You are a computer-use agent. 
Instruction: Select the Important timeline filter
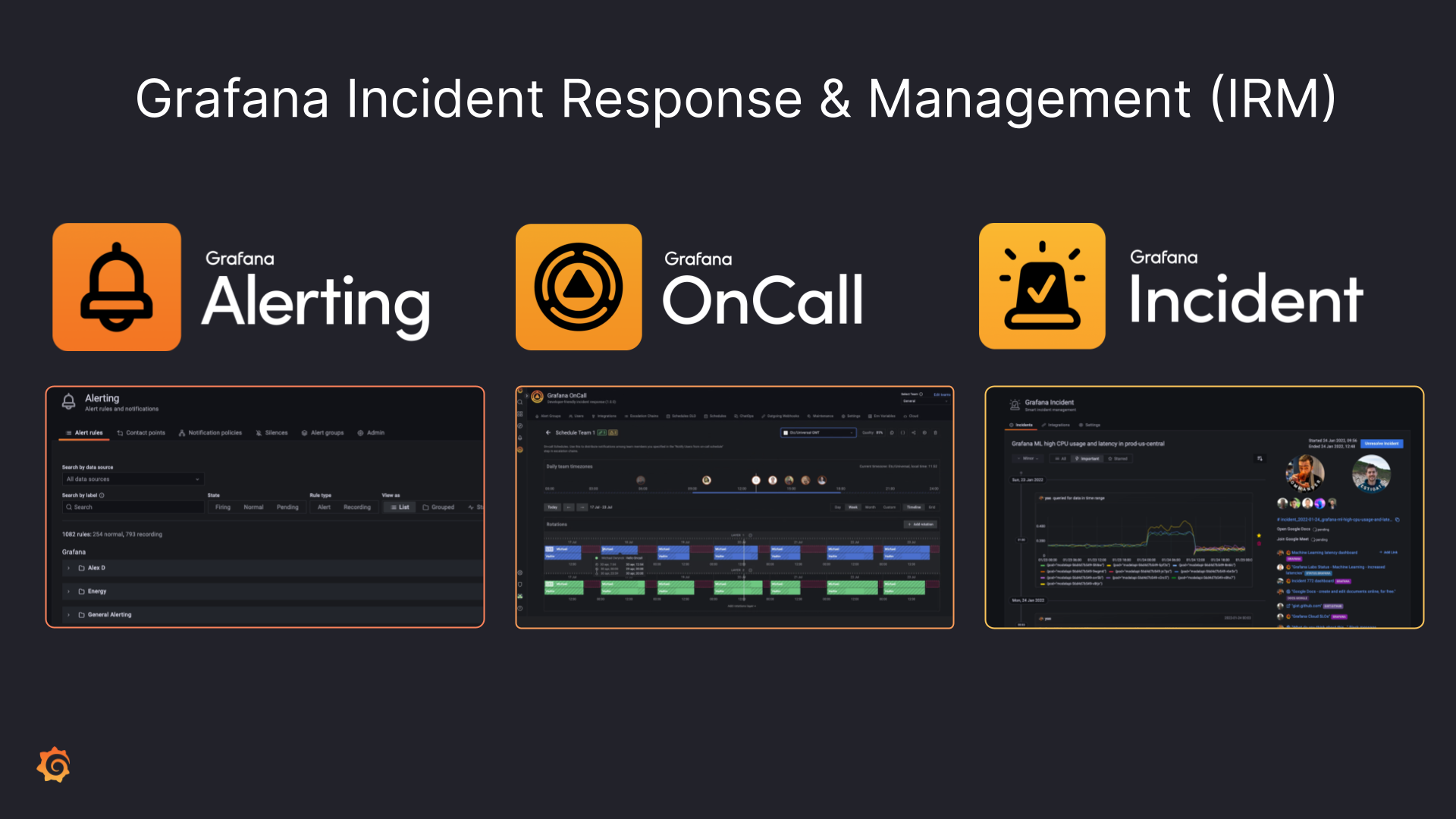coord(1087,459)
